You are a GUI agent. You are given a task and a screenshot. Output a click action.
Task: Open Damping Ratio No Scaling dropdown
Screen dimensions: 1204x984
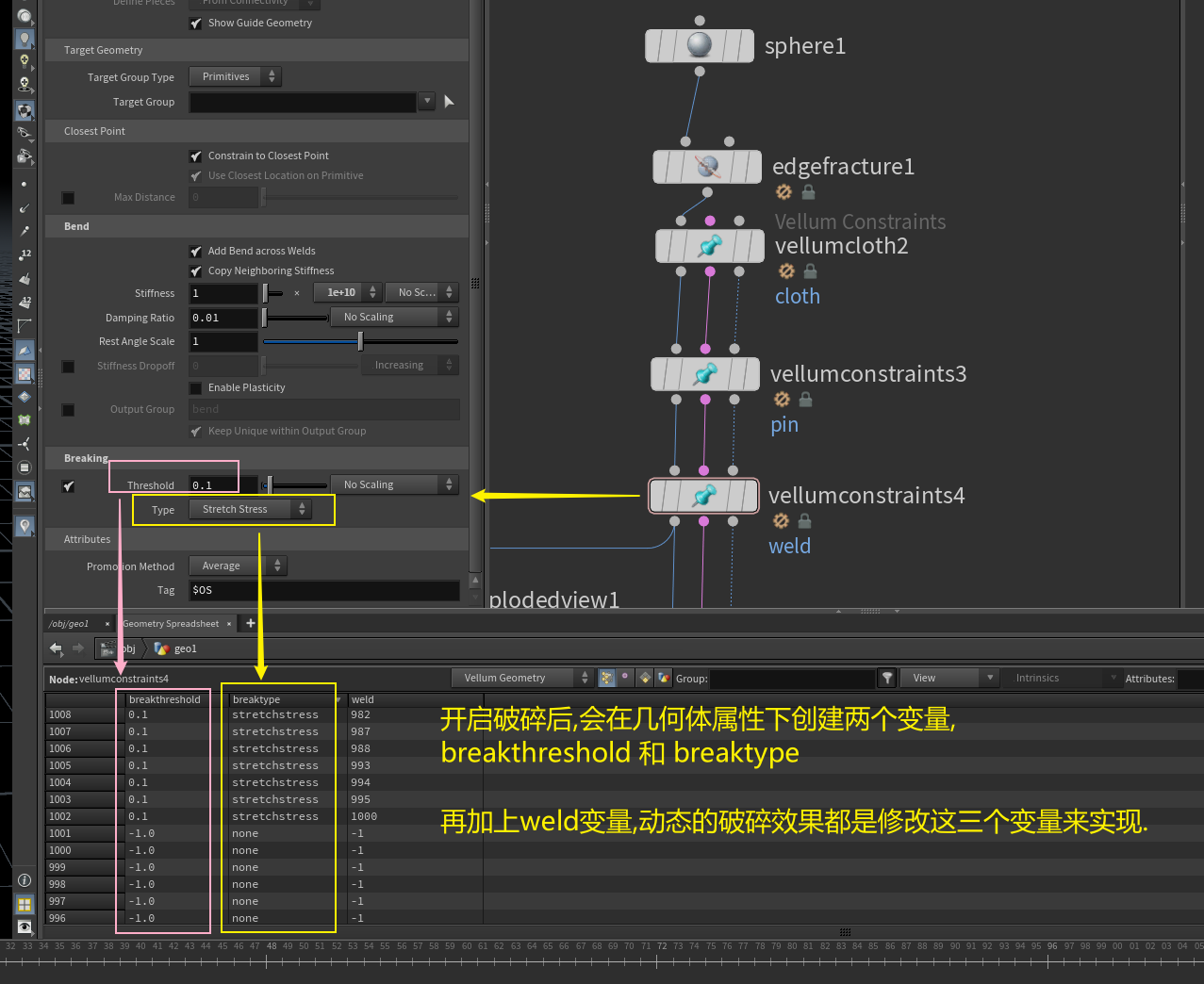(x=394, y=318)
